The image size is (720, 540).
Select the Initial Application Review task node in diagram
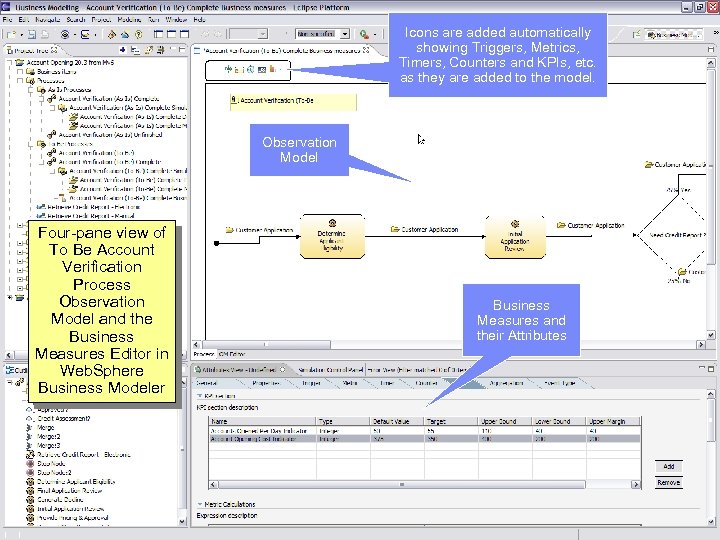click(x=515, y=237)
